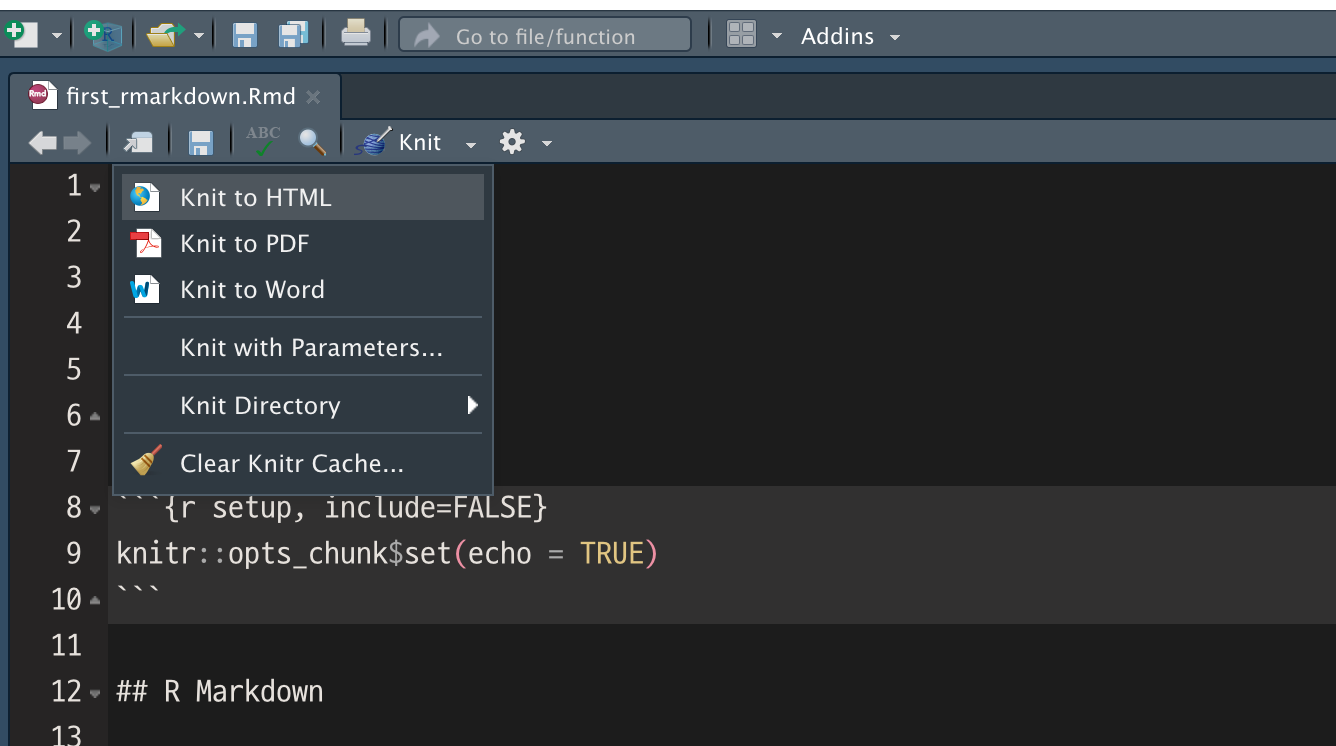
Task: Click the Show in new window icon
Action: (x=137, y=143)
